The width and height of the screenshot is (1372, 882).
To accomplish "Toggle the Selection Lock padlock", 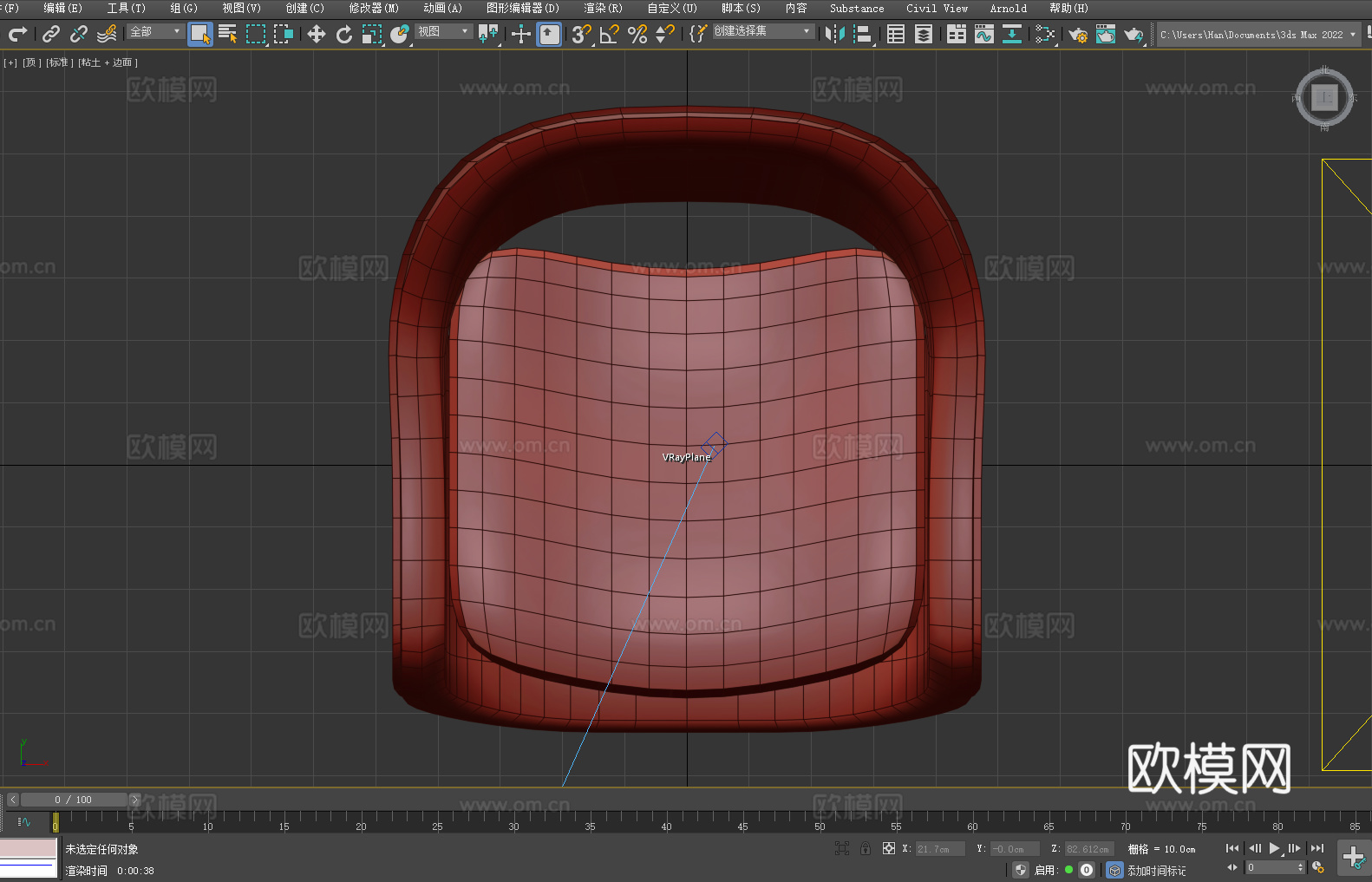I will click(866, 848).
